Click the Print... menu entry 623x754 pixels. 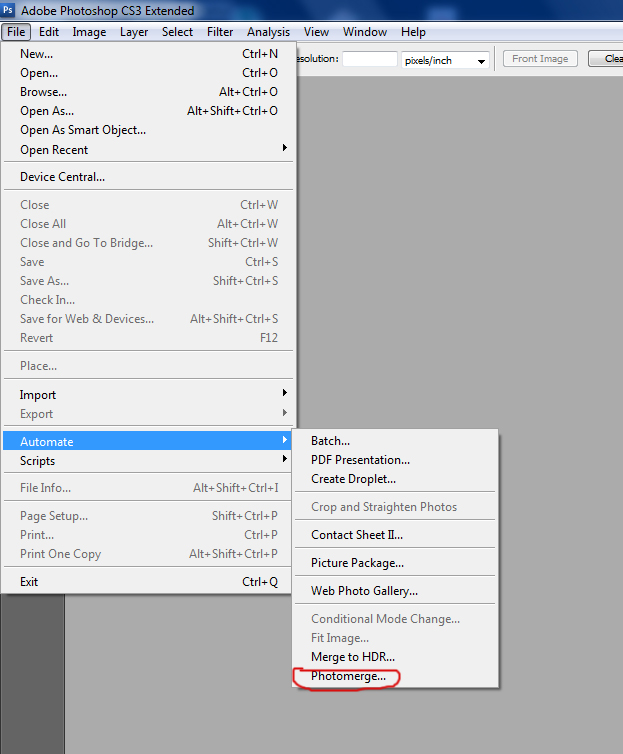tap(148, 535)
